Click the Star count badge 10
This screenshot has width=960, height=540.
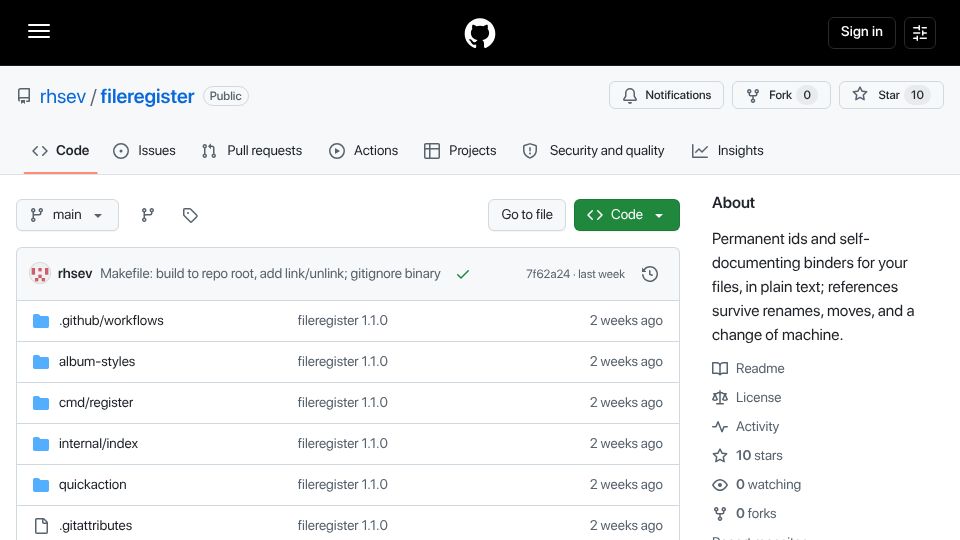[917, 95]
